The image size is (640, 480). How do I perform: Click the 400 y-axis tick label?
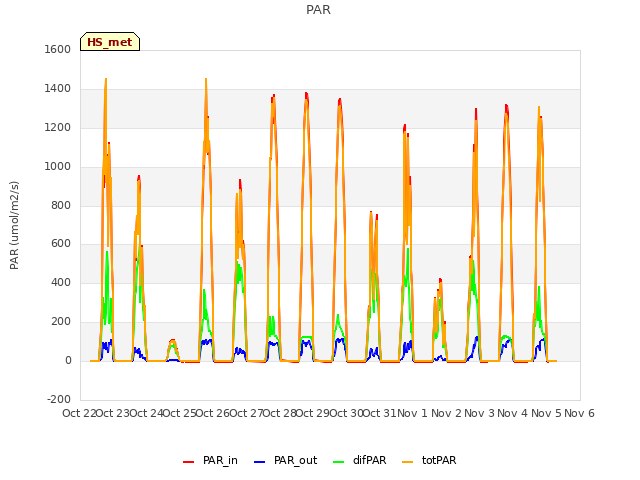click(x=61, y=282)
